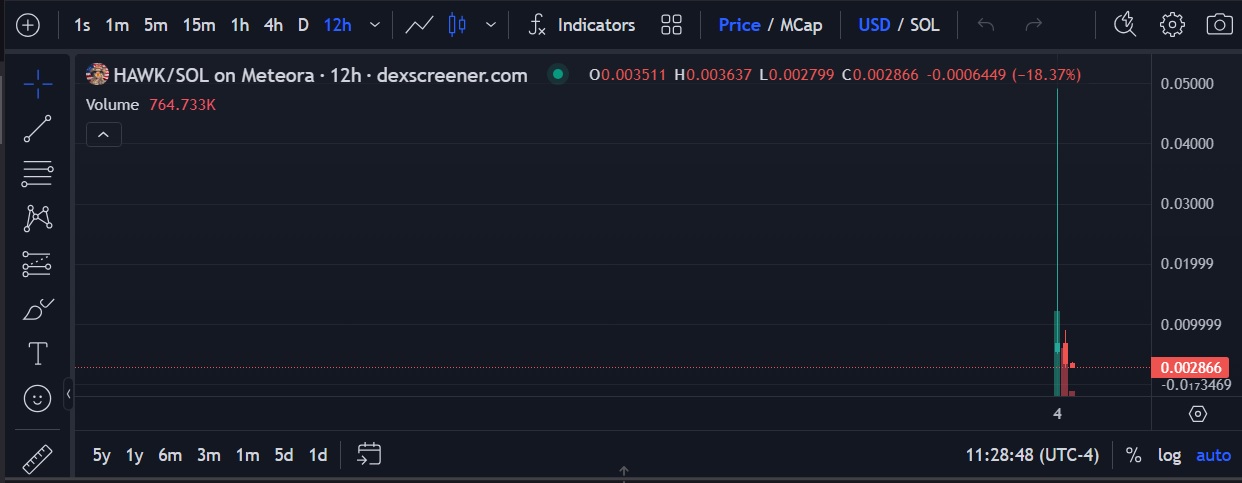Select the 1m timeframe in top toolbar
1242x483 pixels.
pyautogui.click(x=117, y=25)
